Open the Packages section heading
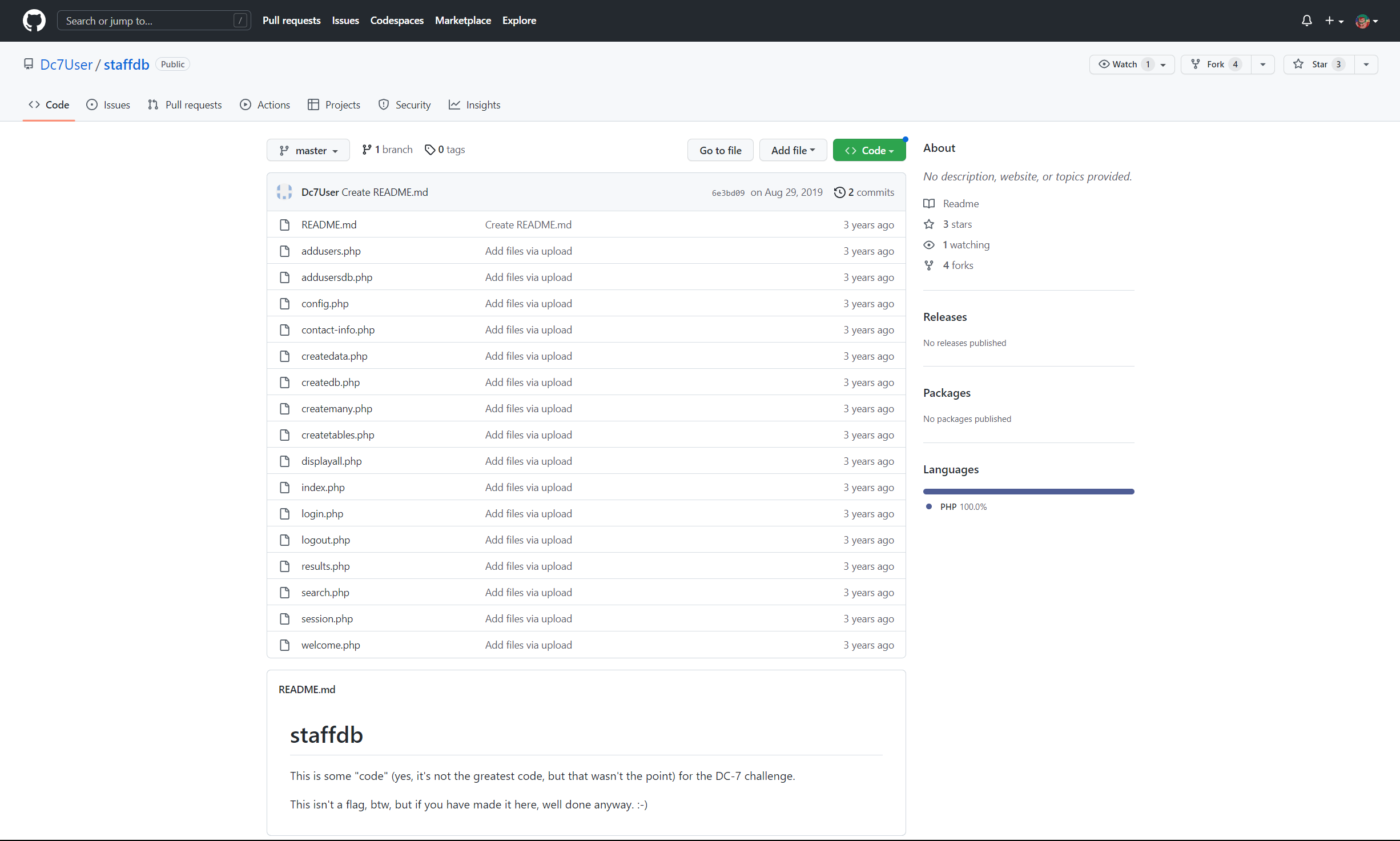This screenshot has width=1400, height=841. click(947, 393)
